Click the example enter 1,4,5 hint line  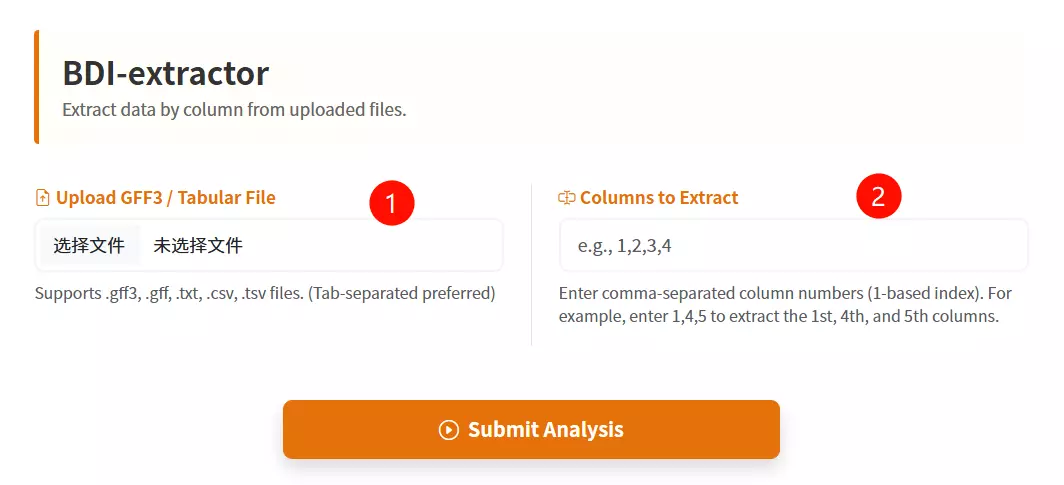click(780, 317)
